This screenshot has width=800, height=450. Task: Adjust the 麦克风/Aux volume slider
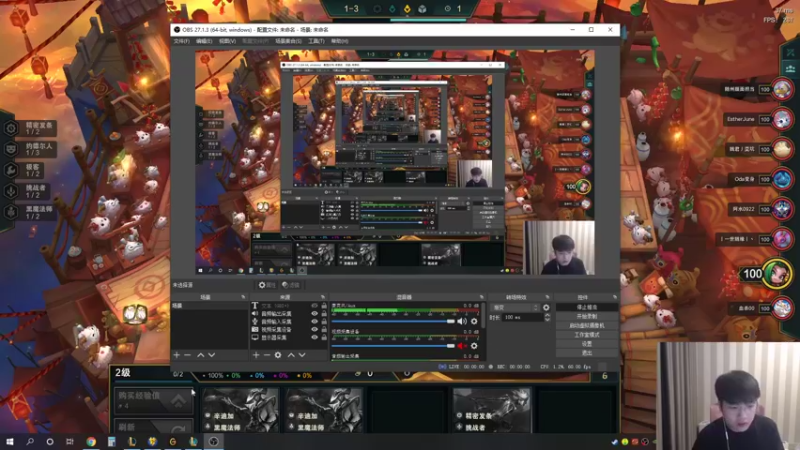tap(393, 321)
